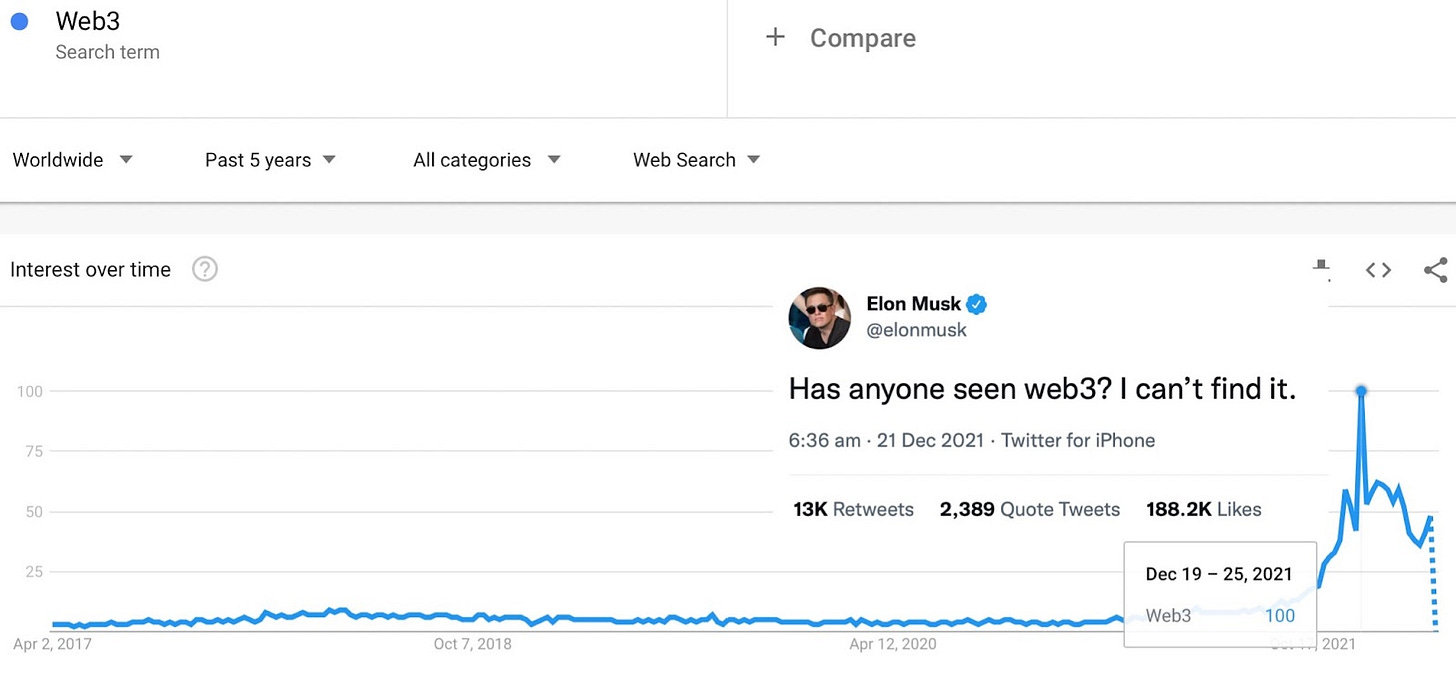Click the download CSV icon
1456x679 pixels.
(1321, 266)
